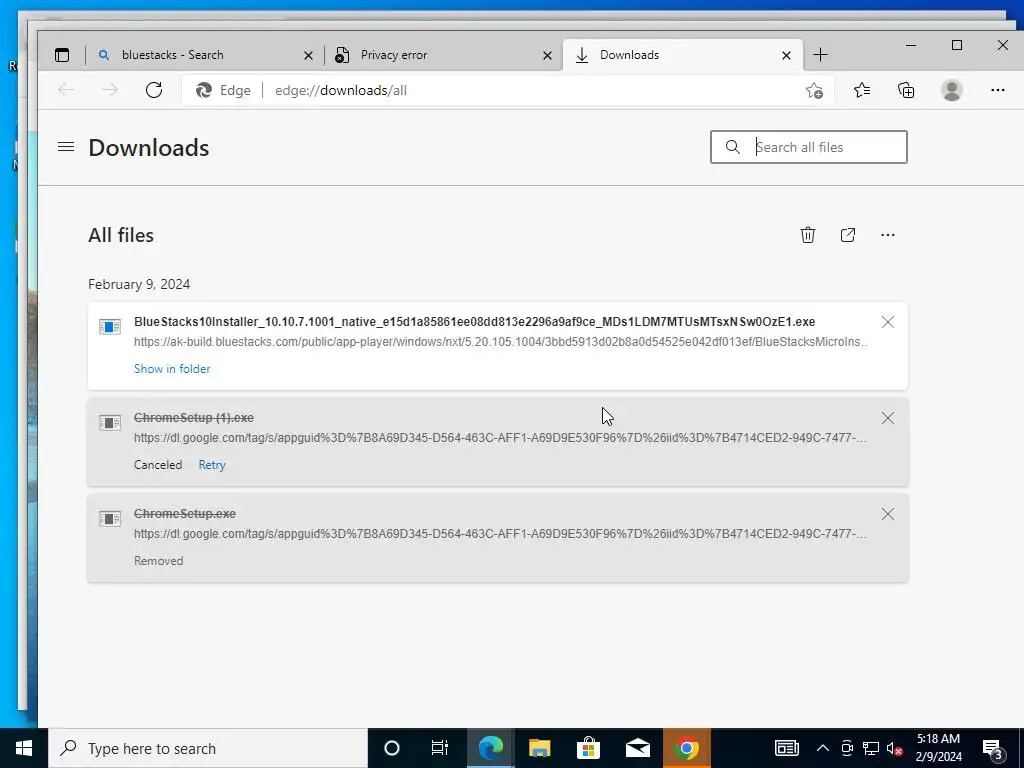
Task: Delete all downloads with trash icon
Action: [x=808, y=235]
